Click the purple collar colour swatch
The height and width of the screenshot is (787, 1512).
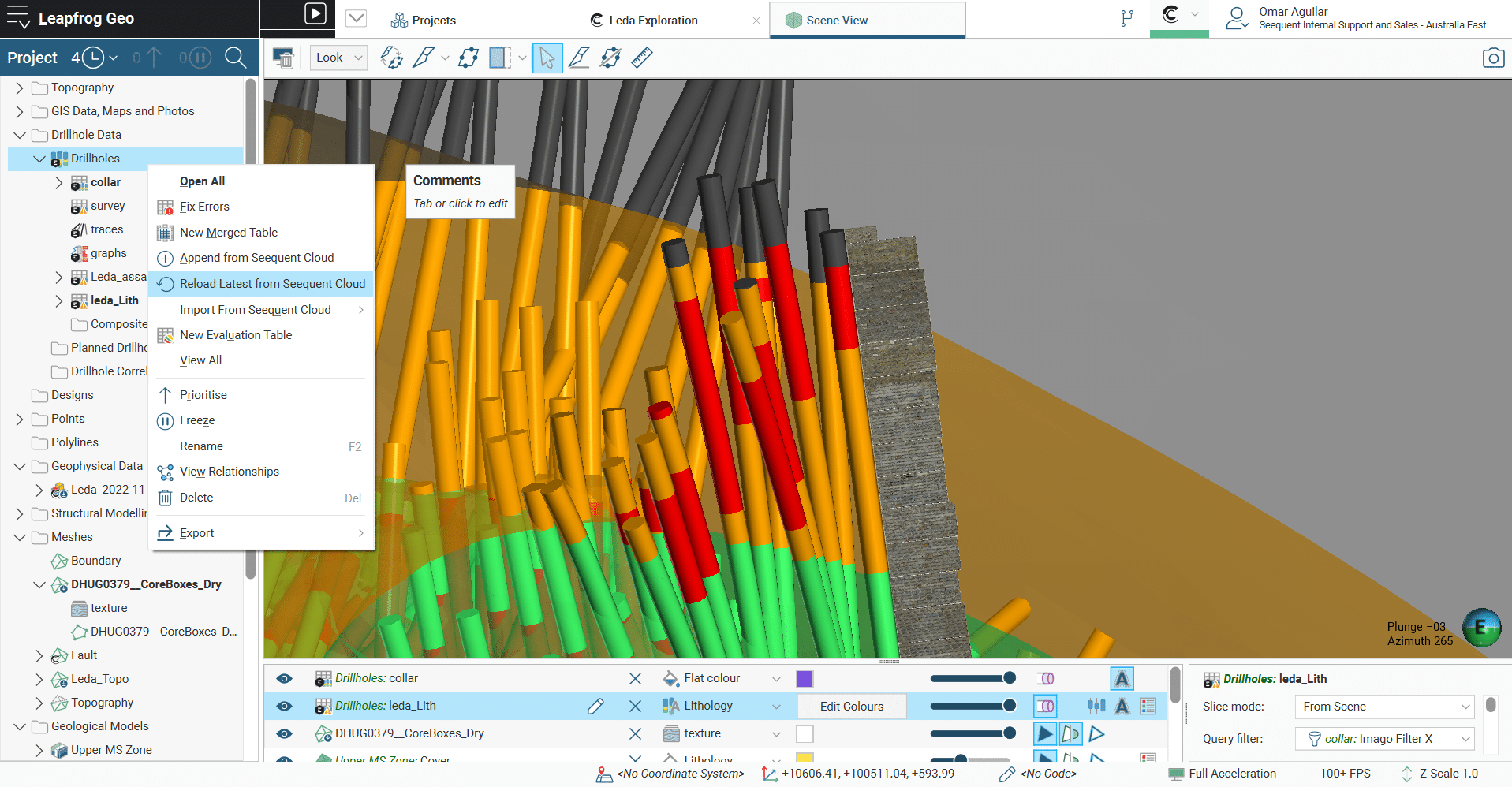click(x=805, y=678)
